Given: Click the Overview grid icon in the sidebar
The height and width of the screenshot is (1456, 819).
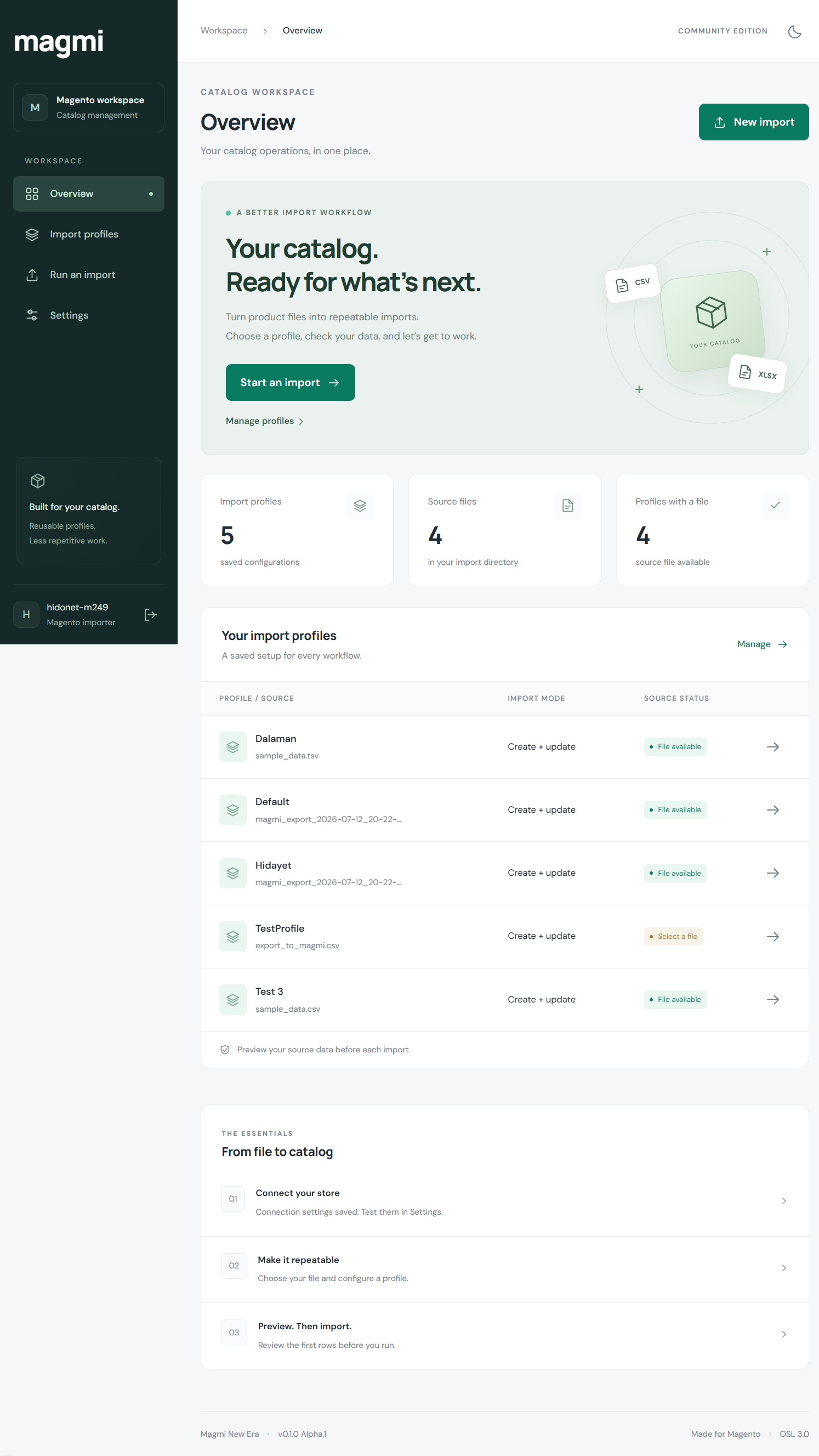Looking at the screenshot, I should click(x=32, y=194).
